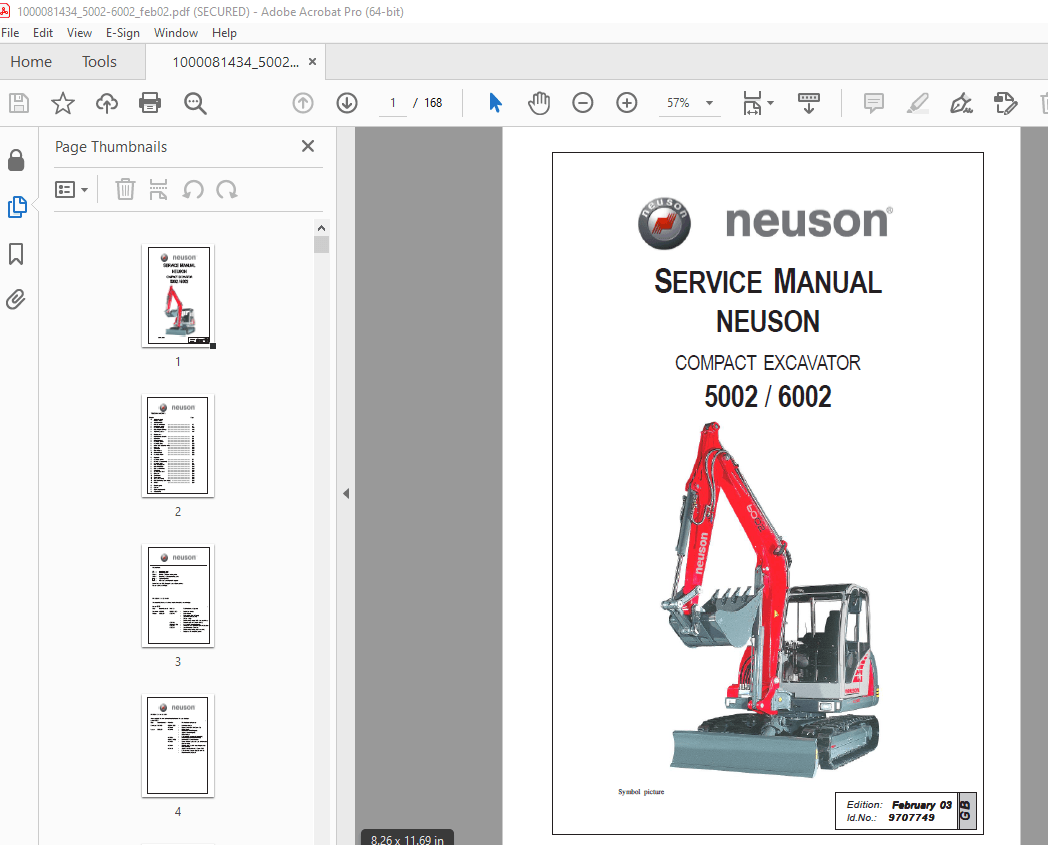Open thumbnail options menu dropdown
The image size is (1048, 845).
pos(72,190)
